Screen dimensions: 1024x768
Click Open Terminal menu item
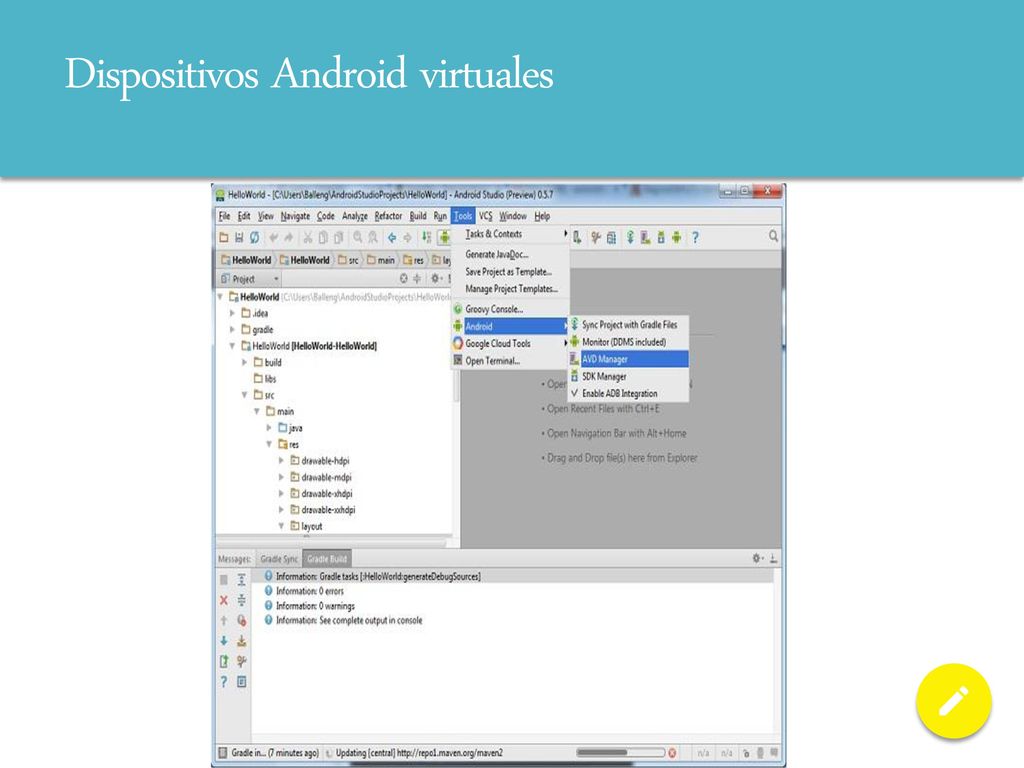[511, 361]
